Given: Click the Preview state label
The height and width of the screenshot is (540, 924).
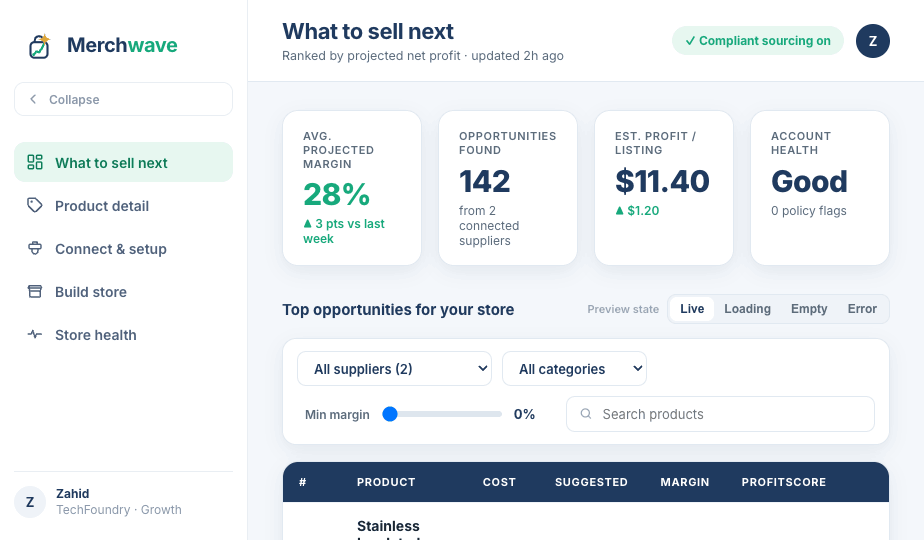Looking at the screenshot, I should point(623,309).
